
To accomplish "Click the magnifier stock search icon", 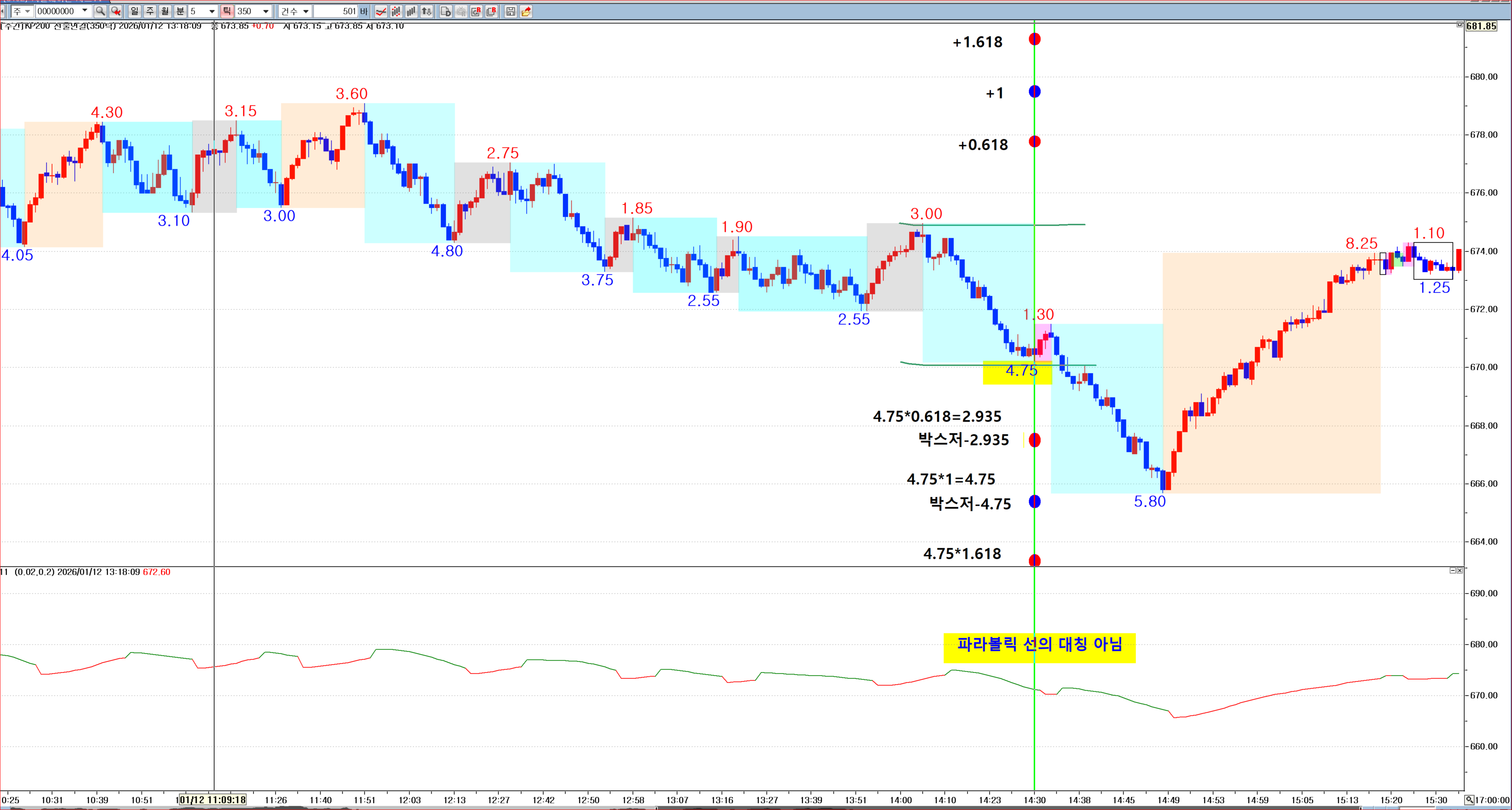I will tap(100, 11).
